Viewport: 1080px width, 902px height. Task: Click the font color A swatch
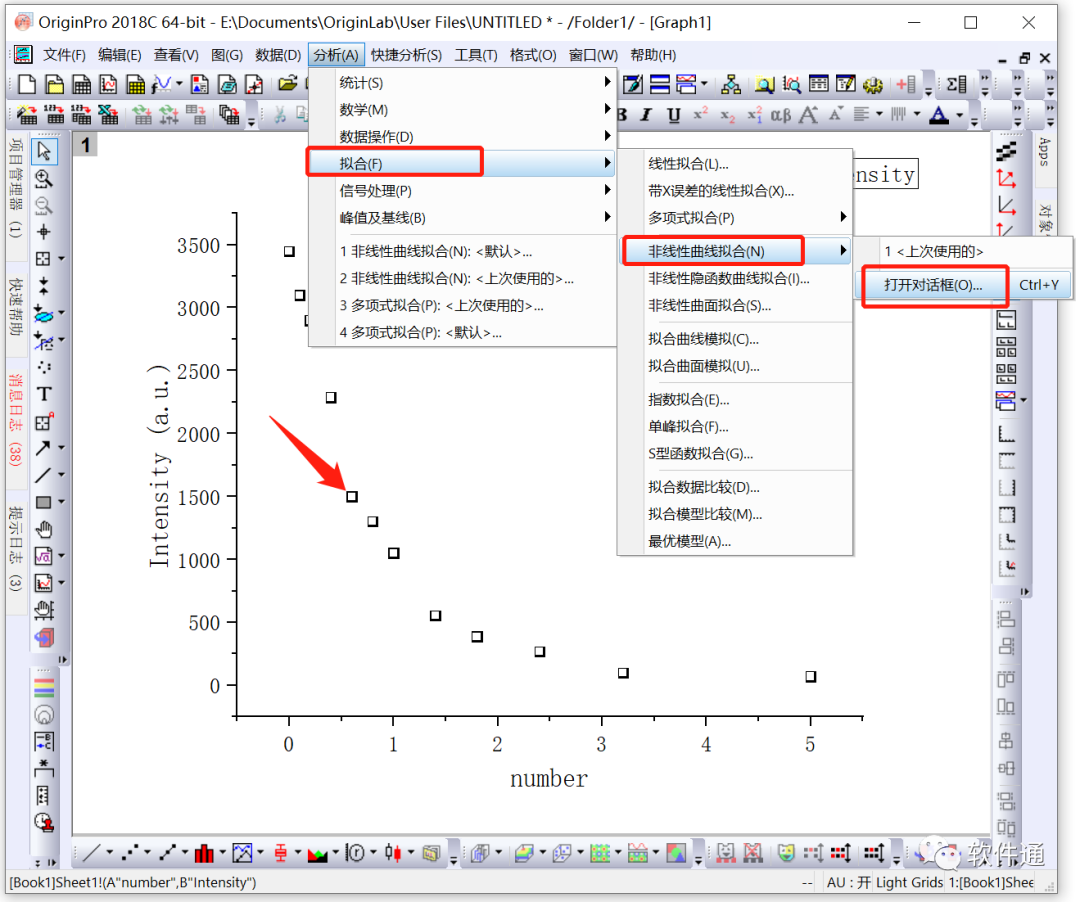(x=939, y=114)
